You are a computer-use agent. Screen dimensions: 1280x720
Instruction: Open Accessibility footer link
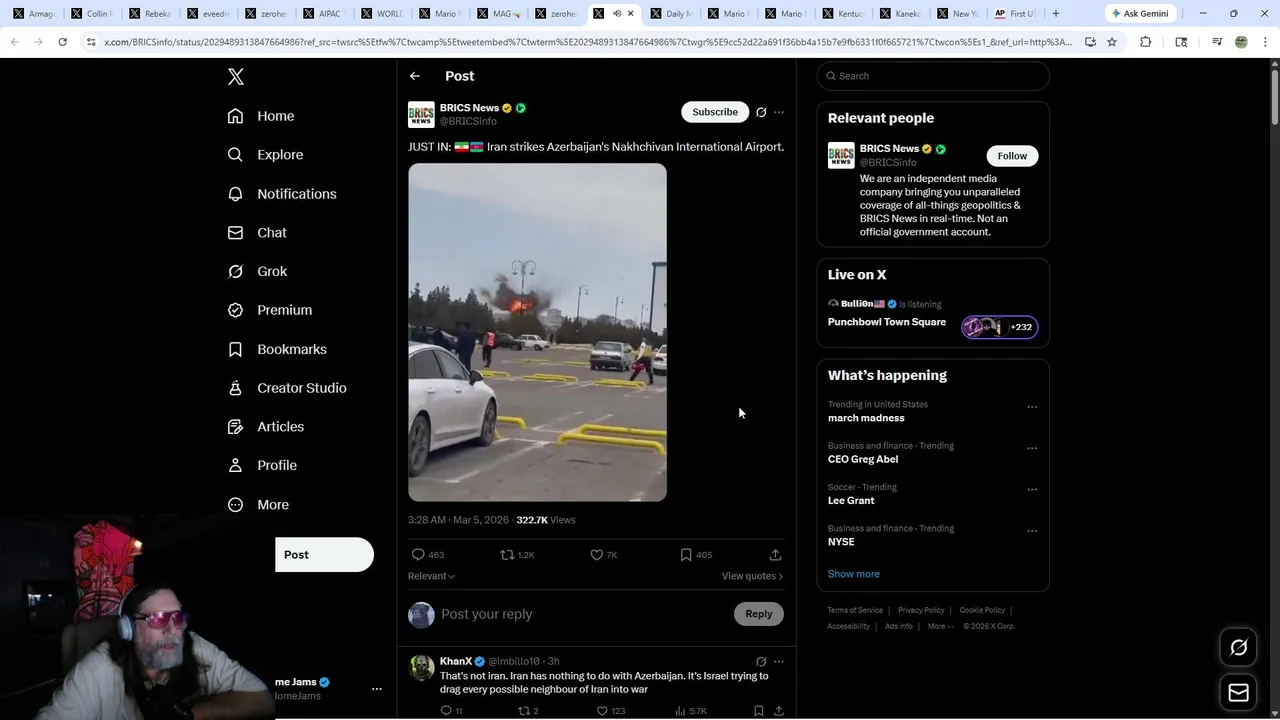(x=848, y=626)
